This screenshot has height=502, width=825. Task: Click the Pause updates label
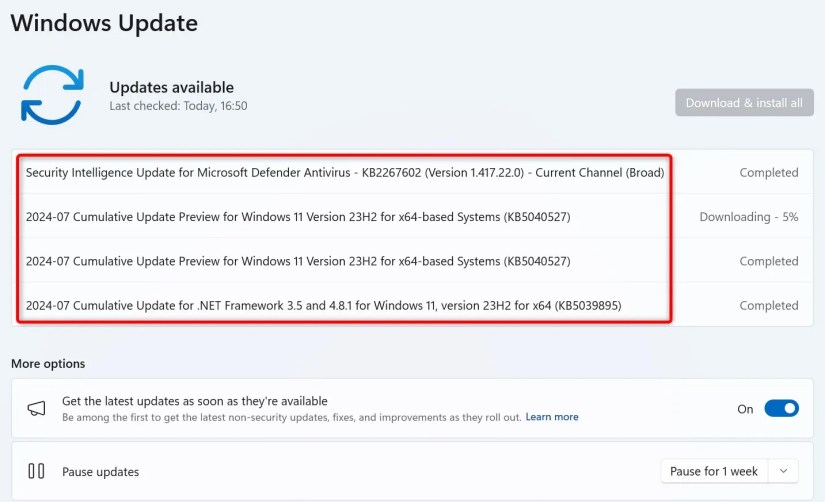100,471
